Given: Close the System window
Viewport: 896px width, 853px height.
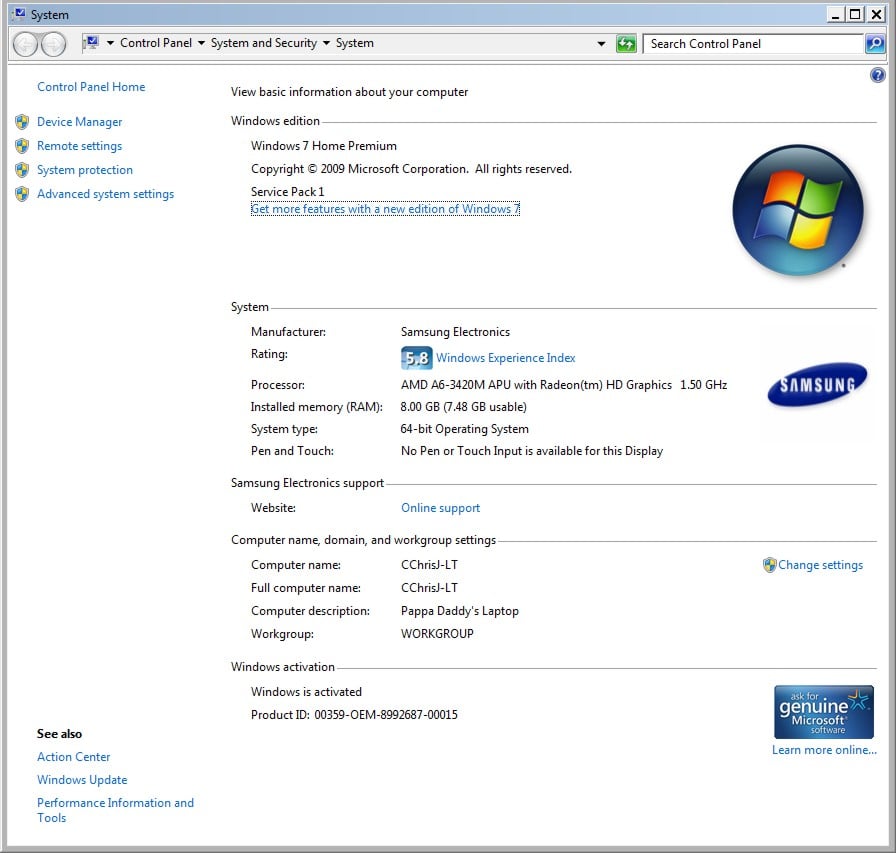Looking at the screenshot, I should [876, 14].
